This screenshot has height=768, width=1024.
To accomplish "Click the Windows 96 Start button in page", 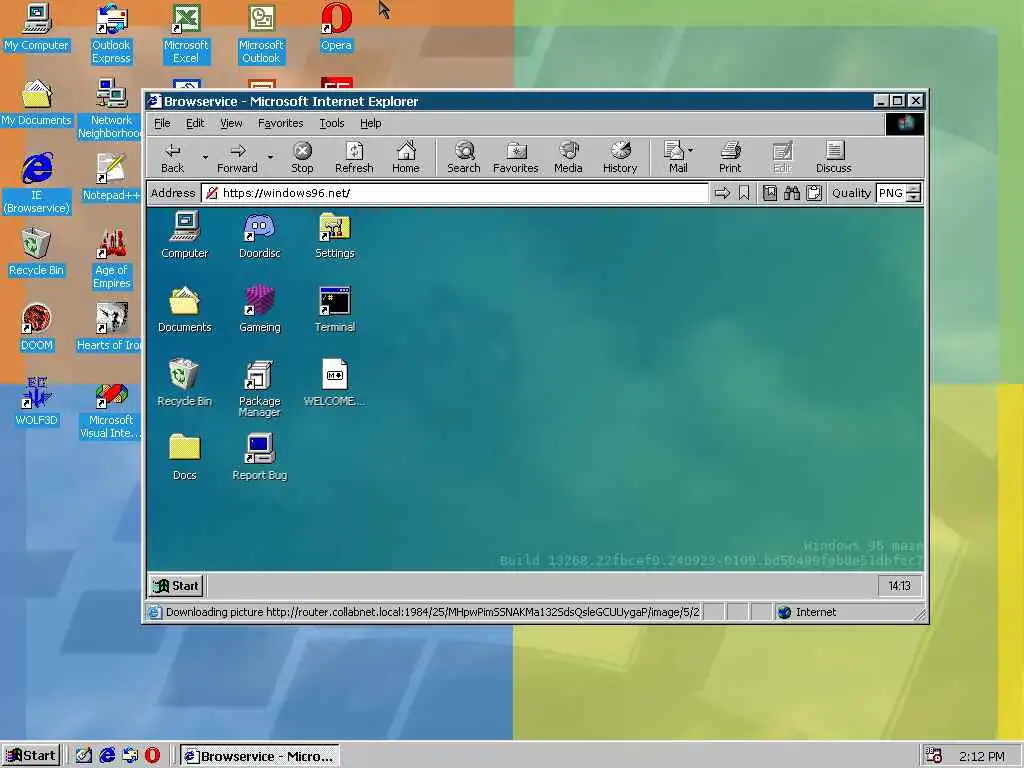I will pos(176,586).
